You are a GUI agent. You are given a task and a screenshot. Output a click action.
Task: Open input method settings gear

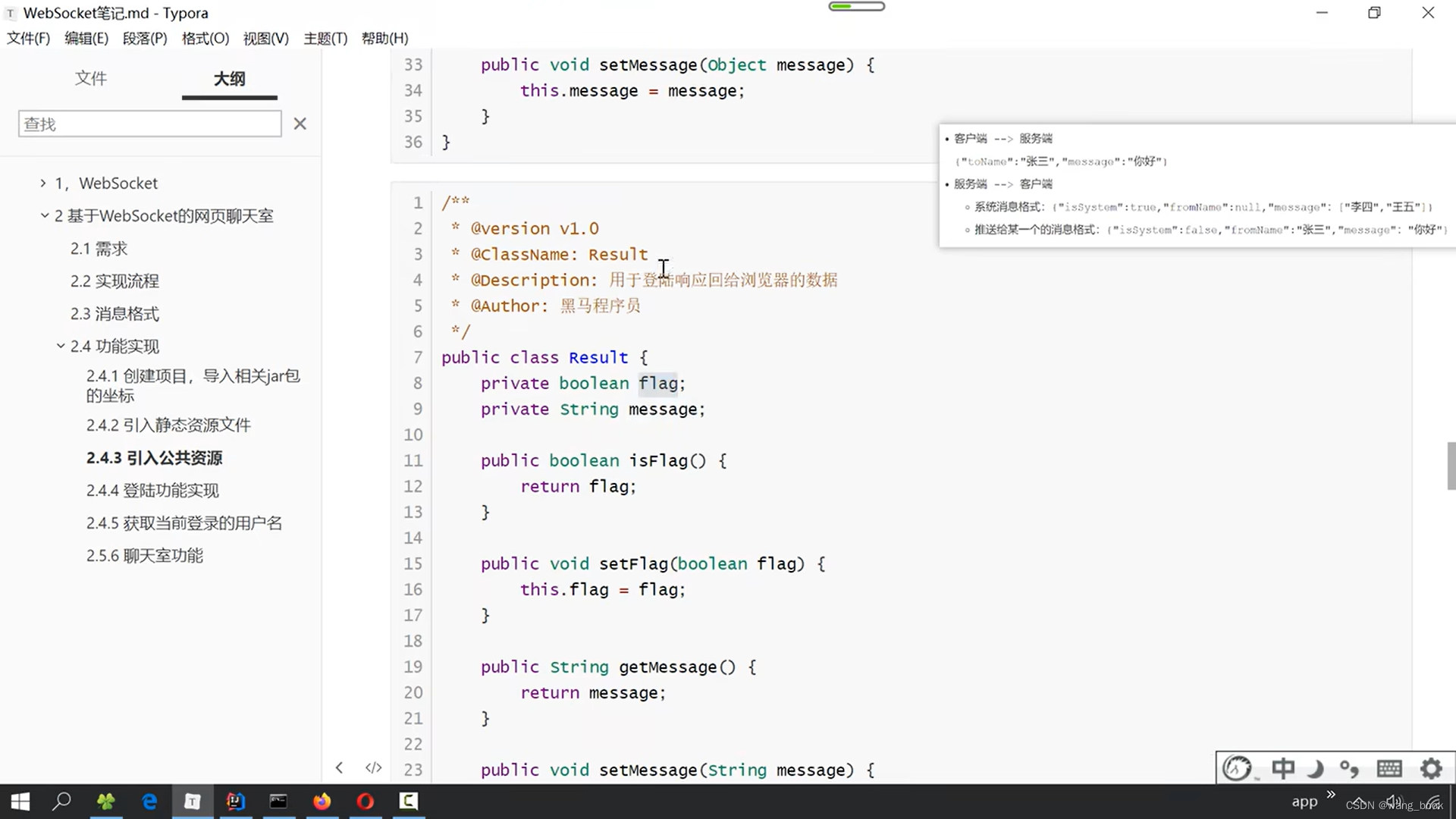1431,768
